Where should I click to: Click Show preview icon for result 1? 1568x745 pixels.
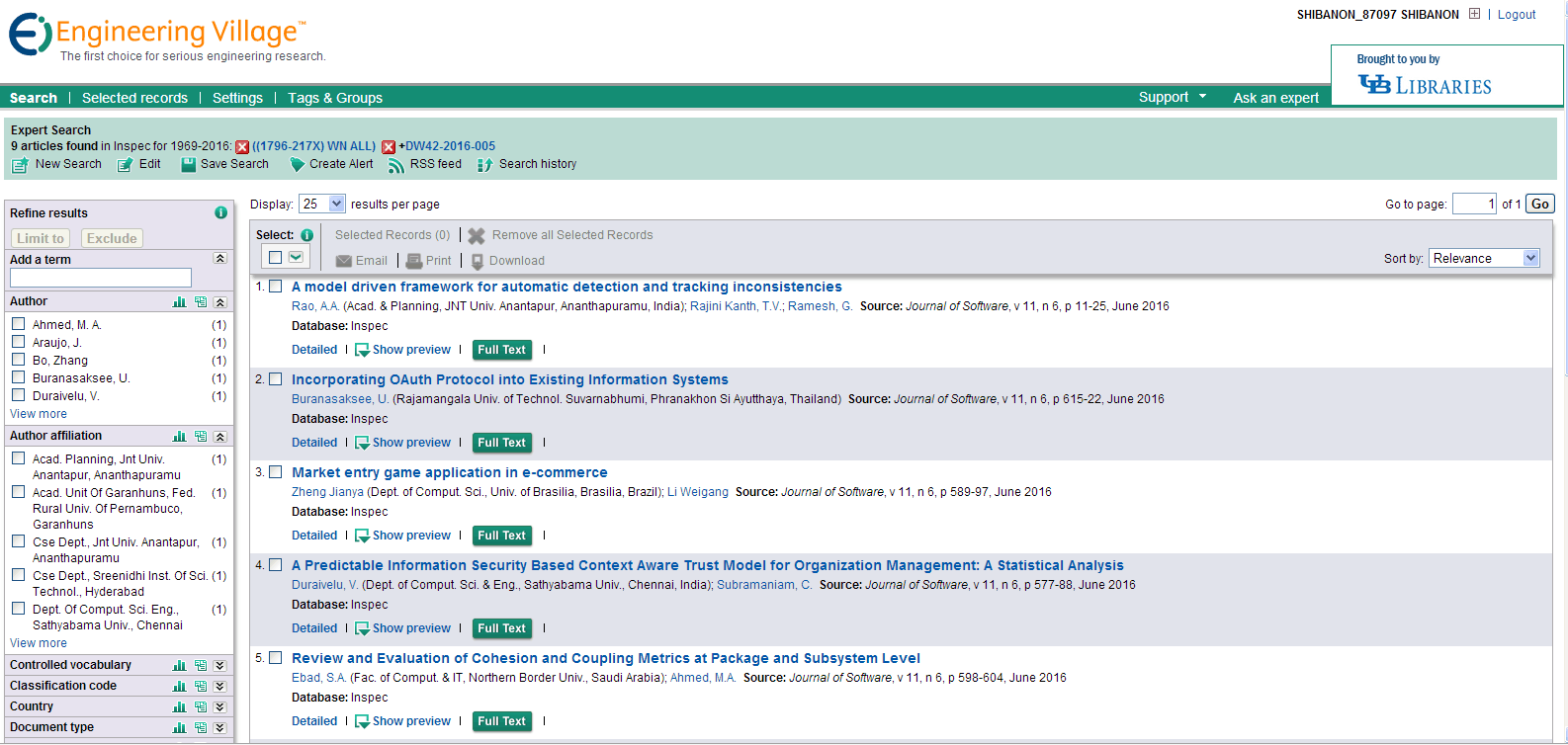click(x=362, y=350)
